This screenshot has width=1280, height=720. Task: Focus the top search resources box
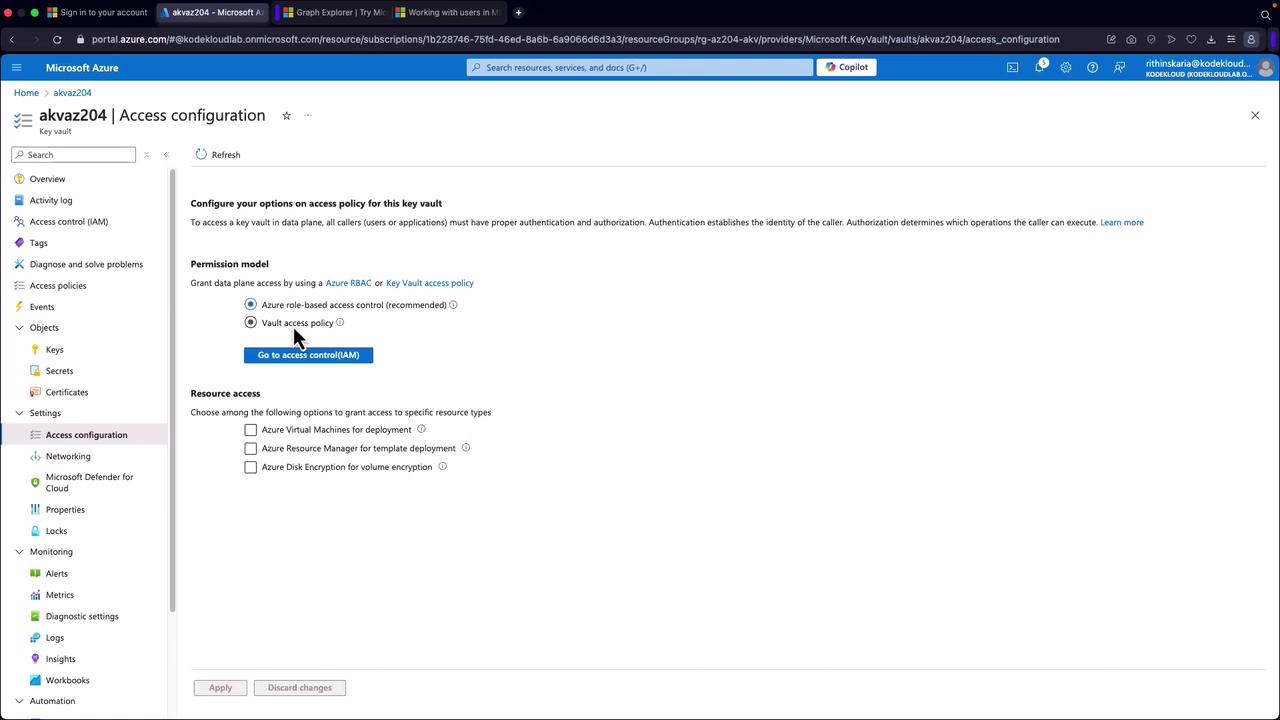pyautogui.click(x=640, y=67)
